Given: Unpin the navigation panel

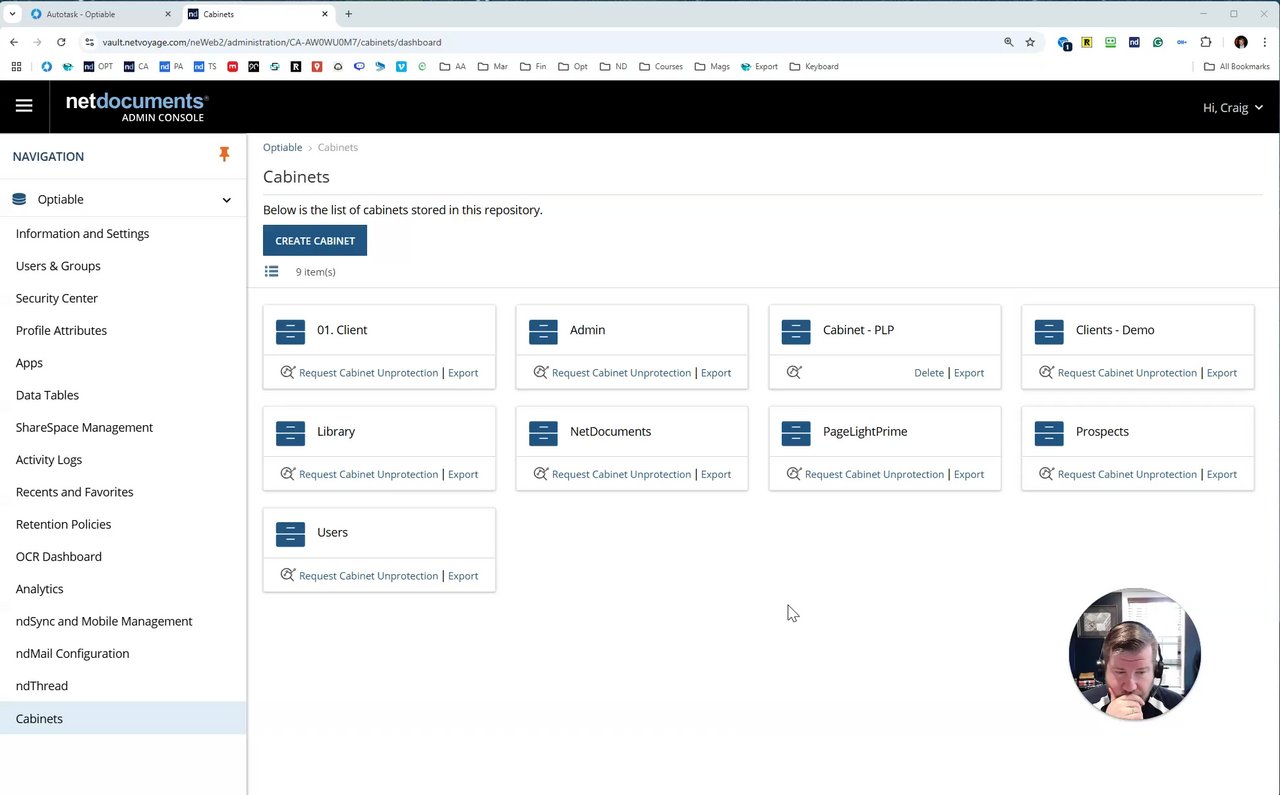Looking at the screenshot, I should 224,155.
